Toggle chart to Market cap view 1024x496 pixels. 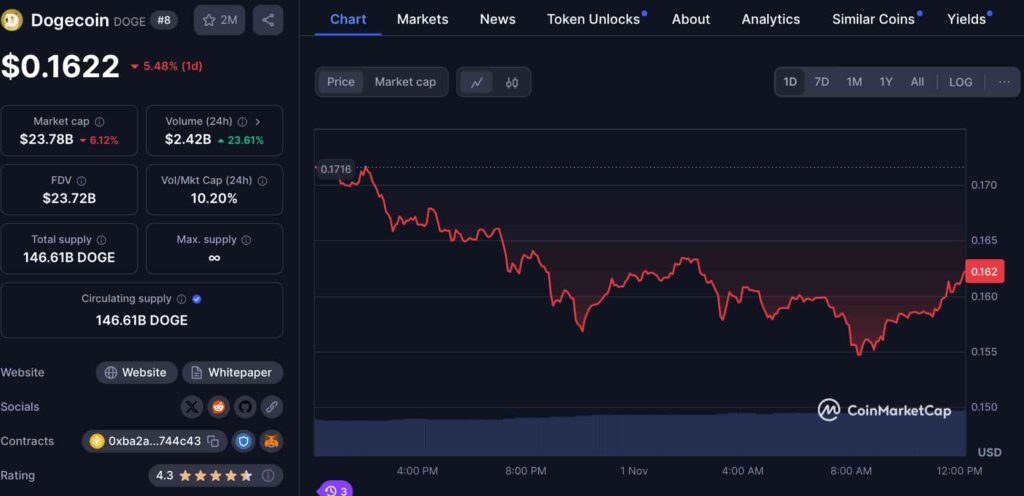pyautogui.click(x=405, y=82)
